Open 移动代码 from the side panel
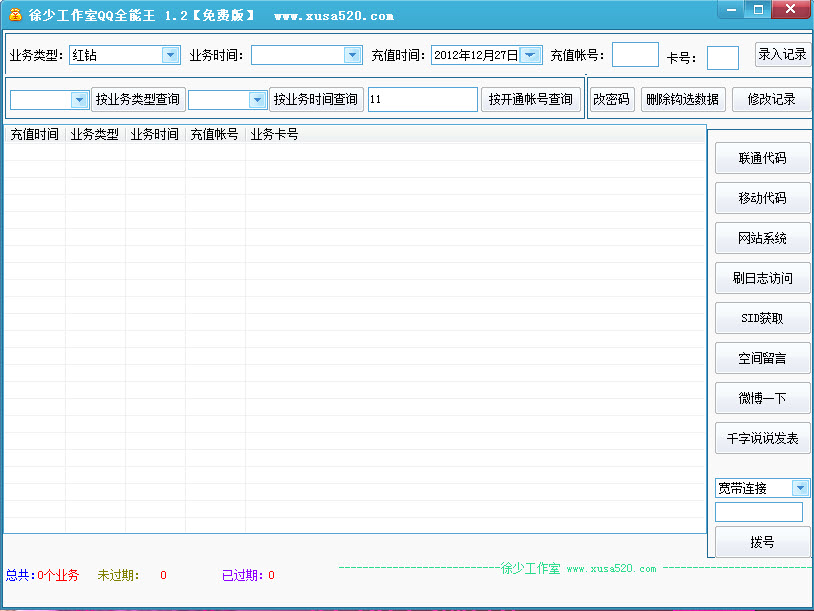Screen dimensions: 814x611 pos(763,198)
